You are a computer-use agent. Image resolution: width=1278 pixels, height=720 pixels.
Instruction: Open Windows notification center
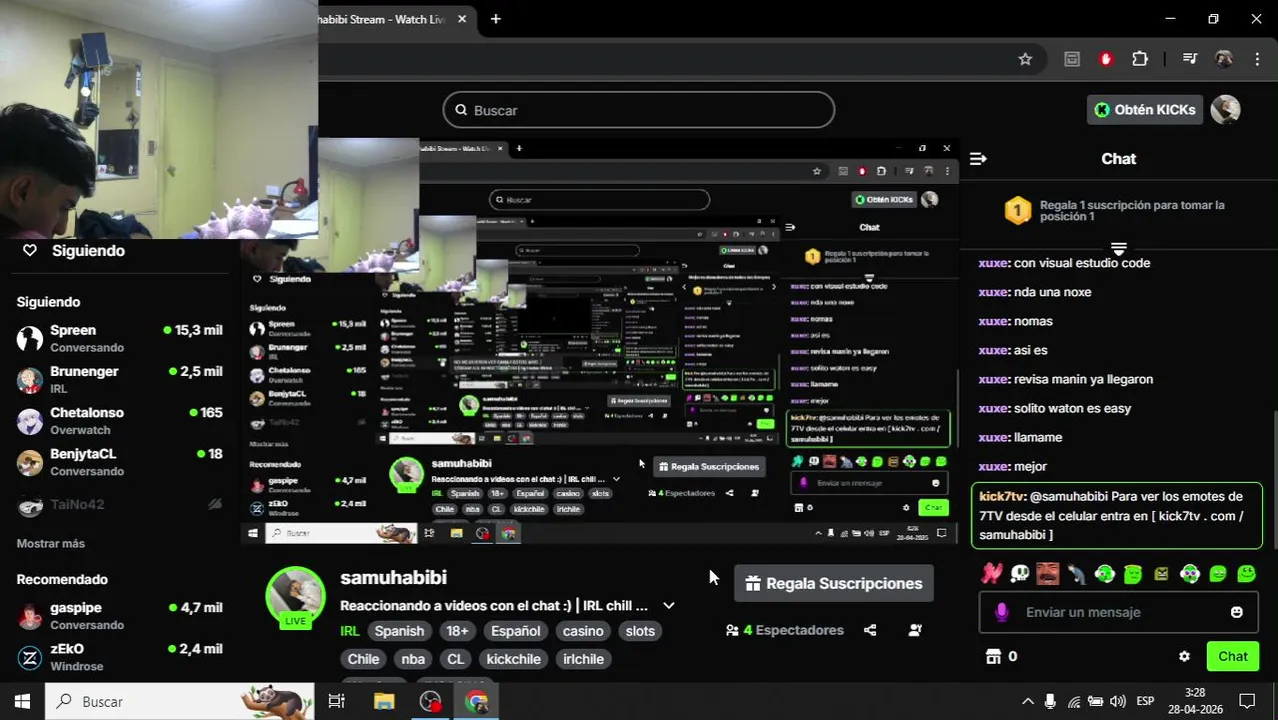pyautogui.click(x=1247, y=701)
